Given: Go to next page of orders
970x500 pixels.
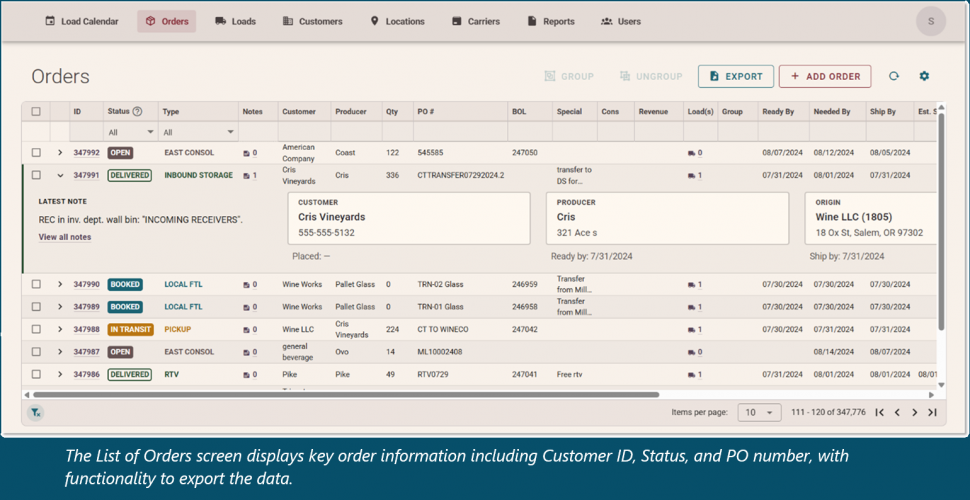Looking at the screenshot, I should (x=914, y=412).
